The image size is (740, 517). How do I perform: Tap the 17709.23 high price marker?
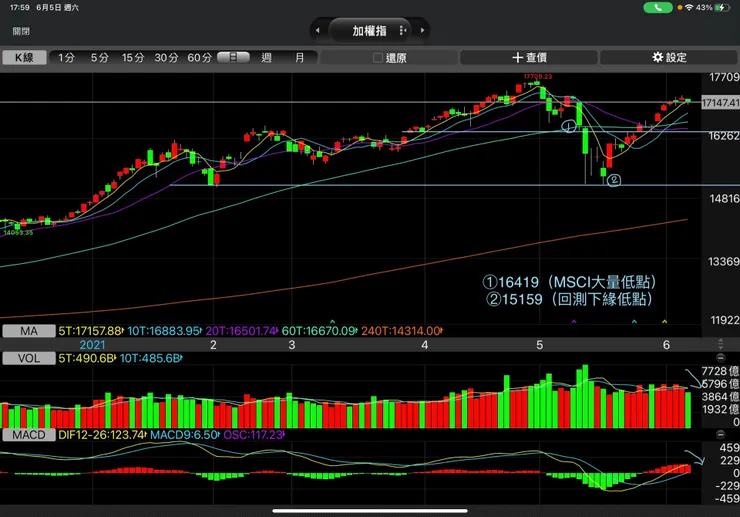[x=538, y=76]
